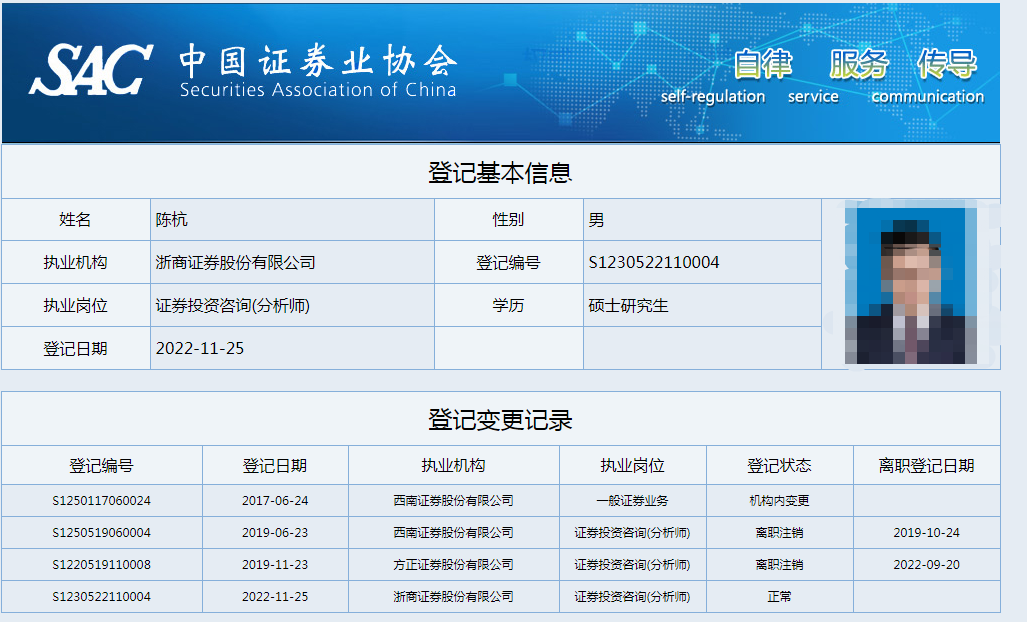Click the 性别 label cell
This screenshot has height=622, width=1027.
point(508,220)
